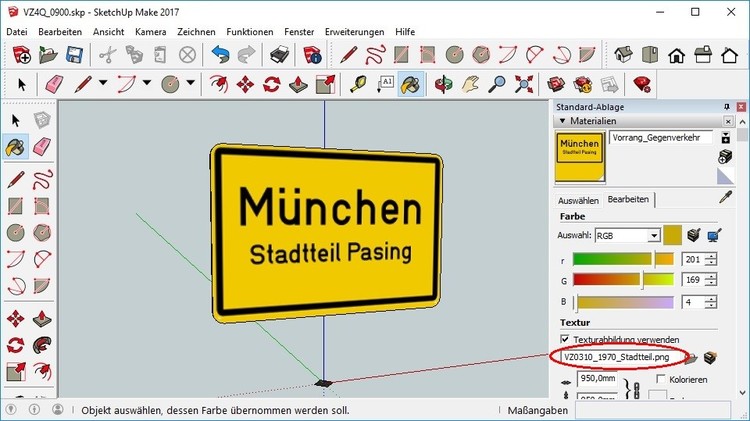Click the Create Material icon
Image resolution: width=750 pixels, height=421 pixels.
pyautogui.click(x=725, y=156)
